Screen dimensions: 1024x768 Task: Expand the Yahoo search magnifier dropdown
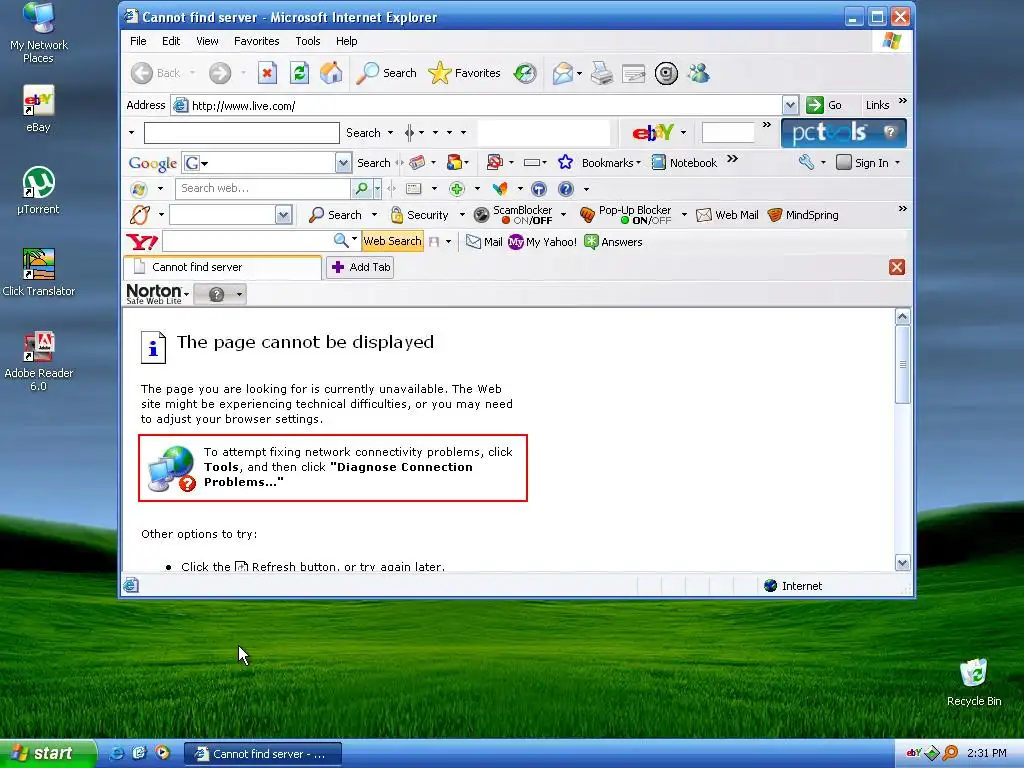(x=355, y=239)
